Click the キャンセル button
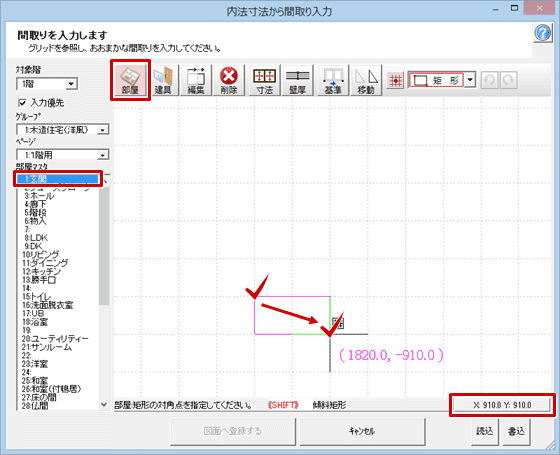560x455 pixels. (362, 431)
